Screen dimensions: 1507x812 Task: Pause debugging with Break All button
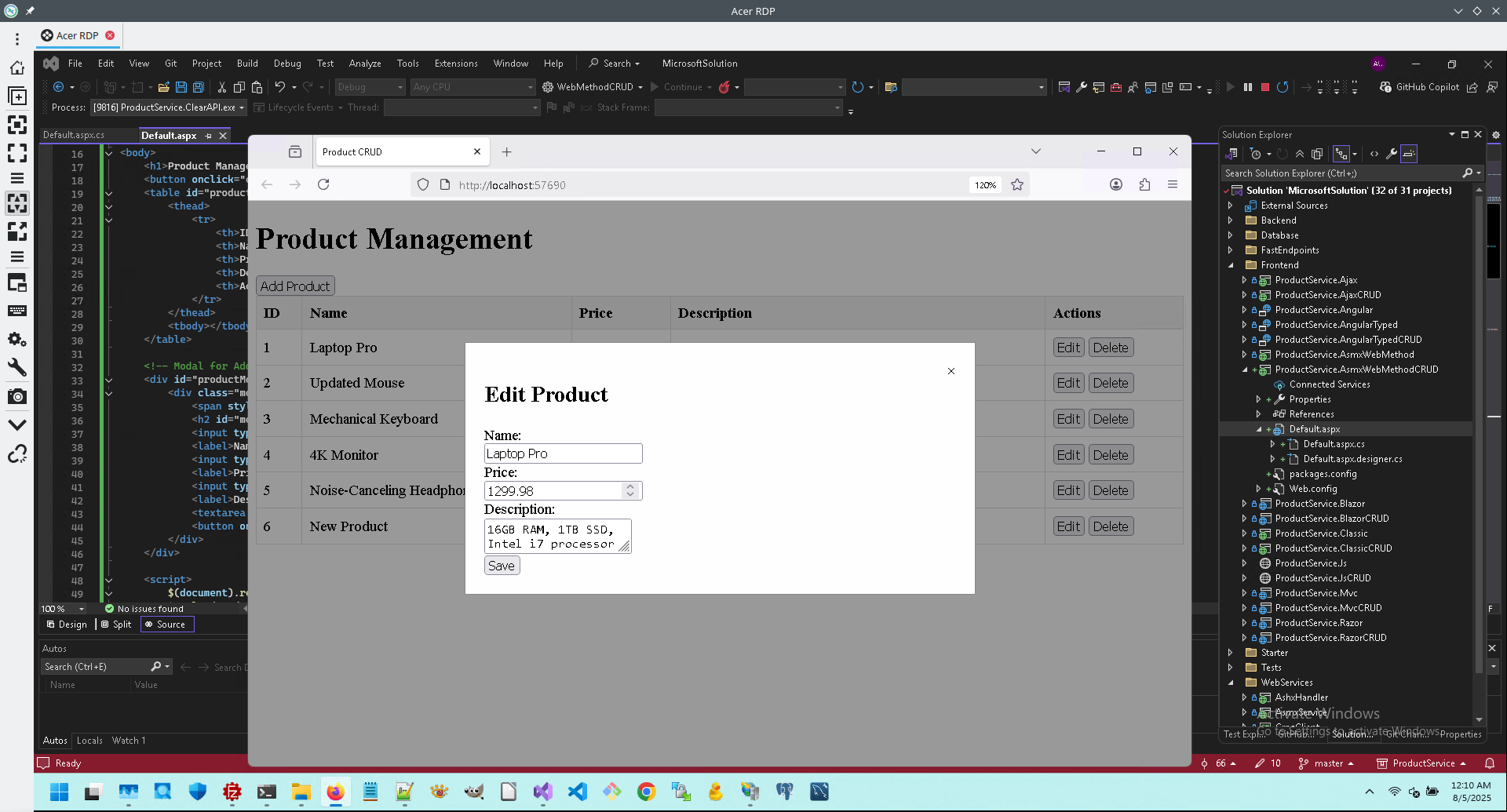pos(1248,87)
